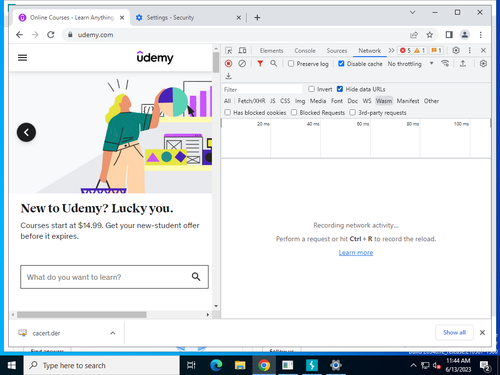Image resolution: width=500 pixels, height=375 pixels.
Task: Stop recording network log with red button
Action: click(228, 63)
